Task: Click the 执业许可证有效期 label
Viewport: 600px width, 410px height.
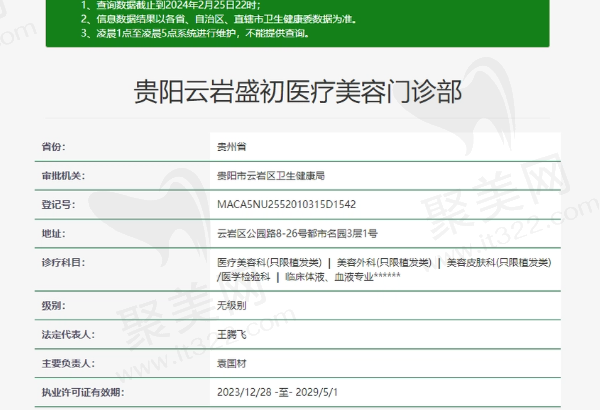Action: click(x=83, y=392)
